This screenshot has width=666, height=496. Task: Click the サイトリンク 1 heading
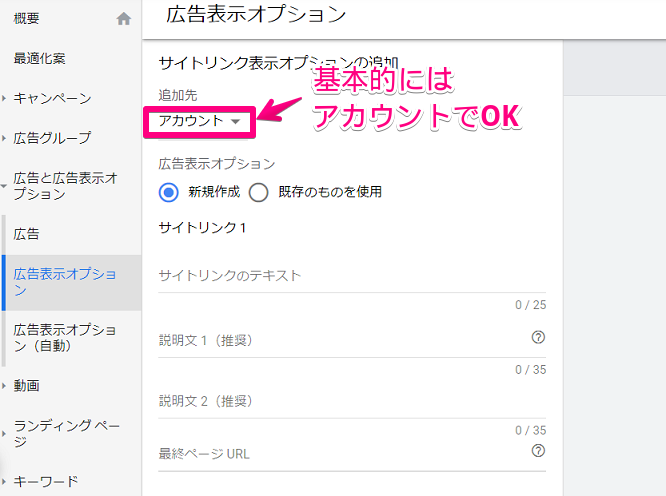(x=202, y=228)
